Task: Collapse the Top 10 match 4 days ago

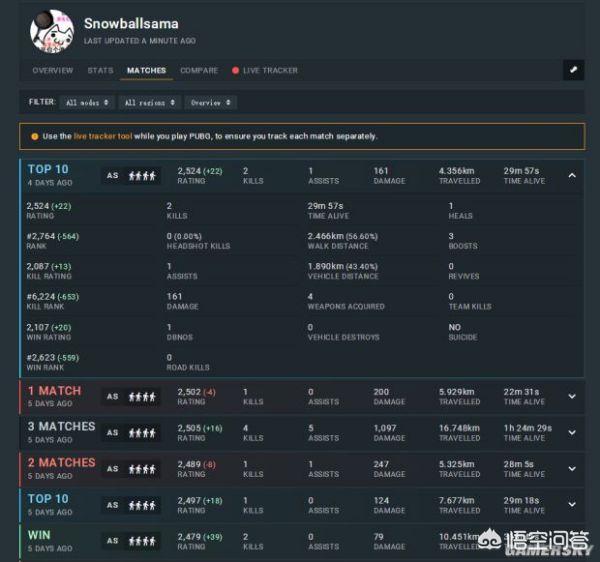Action: [x=572, y=175]
